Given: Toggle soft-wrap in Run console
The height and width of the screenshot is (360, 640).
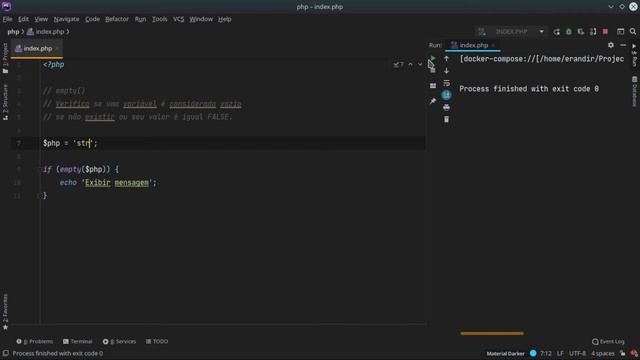Looking at the screenshot, I should click(446, 83).
